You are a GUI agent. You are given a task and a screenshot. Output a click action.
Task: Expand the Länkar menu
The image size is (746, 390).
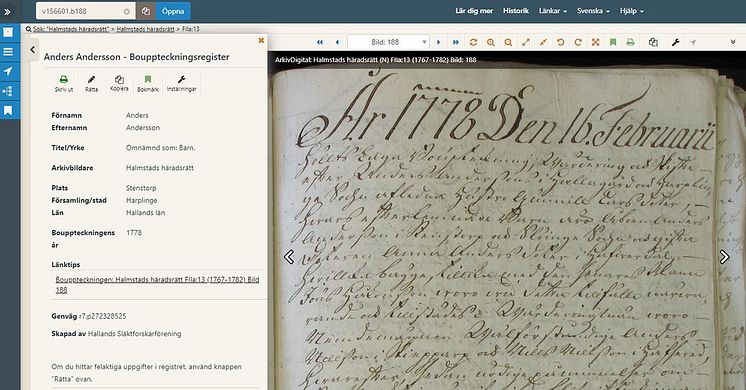(x=552, y=11)
